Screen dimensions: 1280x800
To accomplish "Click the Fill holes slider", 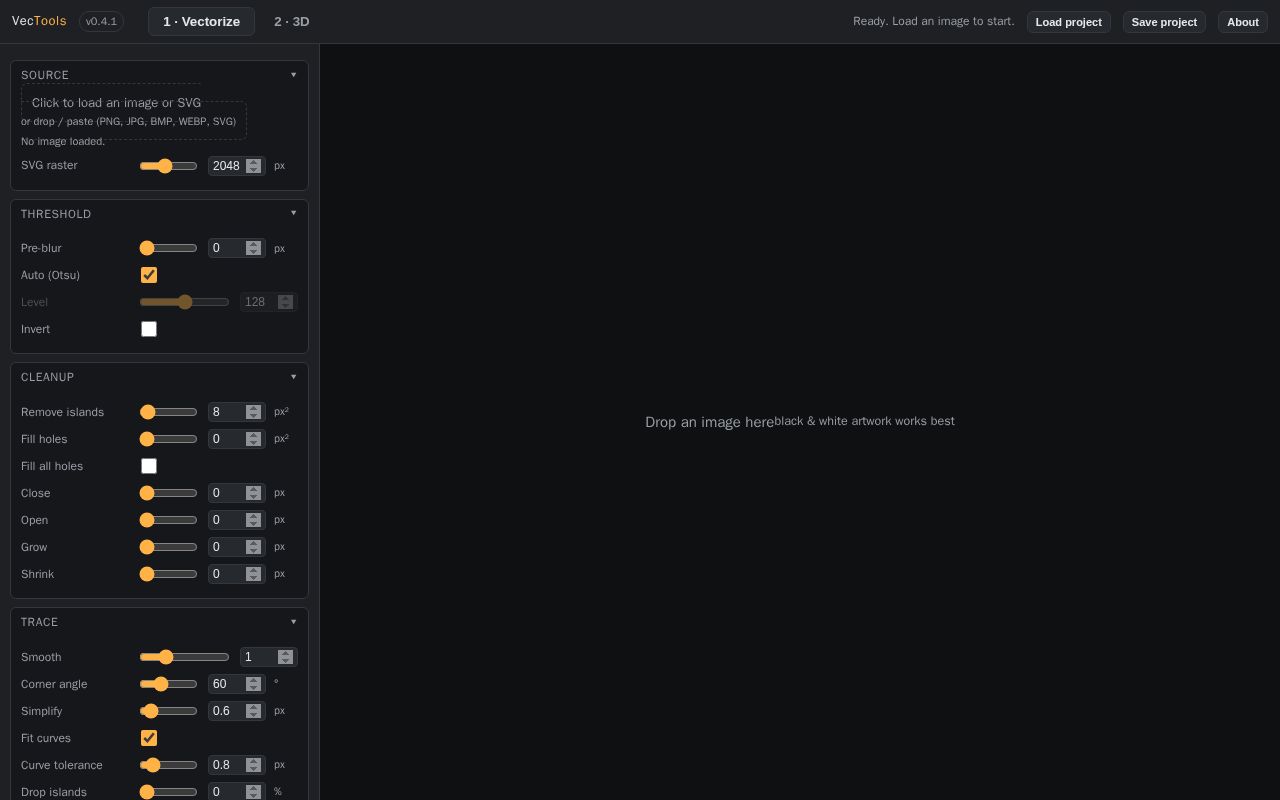I will point(169,439).
